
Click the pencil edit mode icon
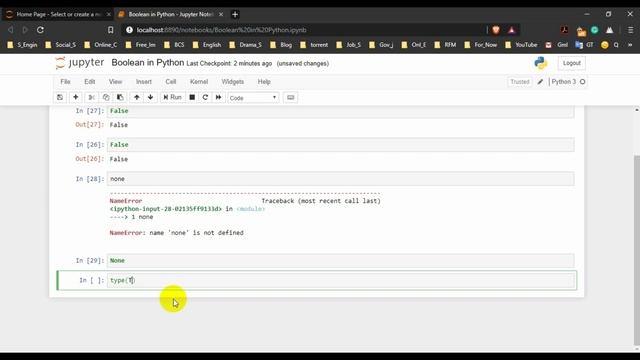[540, 82]
